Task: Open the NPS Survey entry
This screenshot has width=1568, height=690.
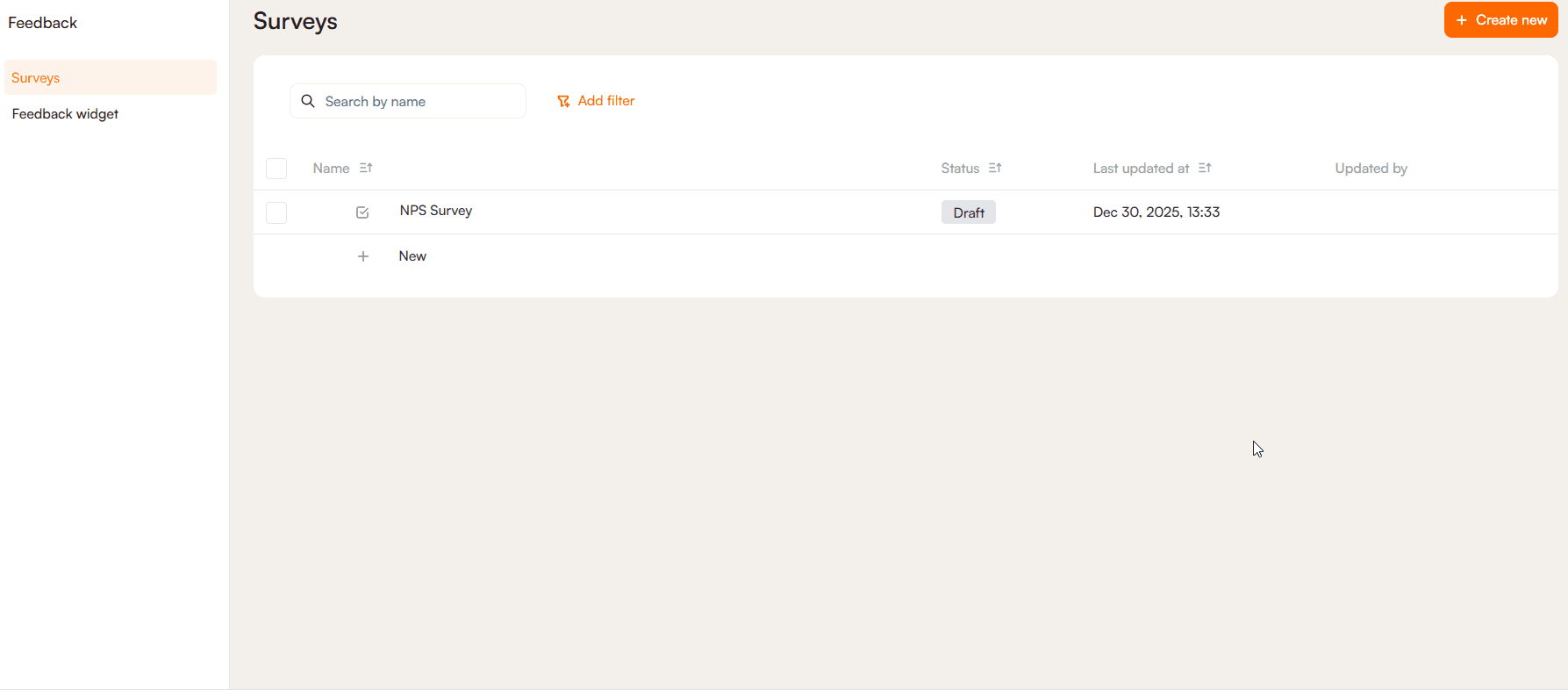Action: tap(436, 211)
